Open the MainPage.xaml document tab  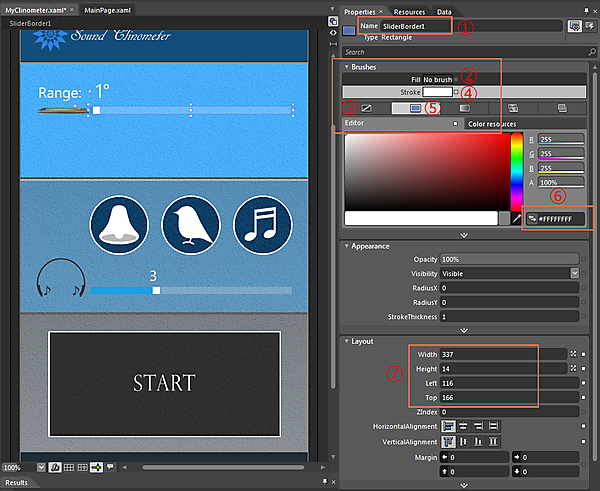109,8
